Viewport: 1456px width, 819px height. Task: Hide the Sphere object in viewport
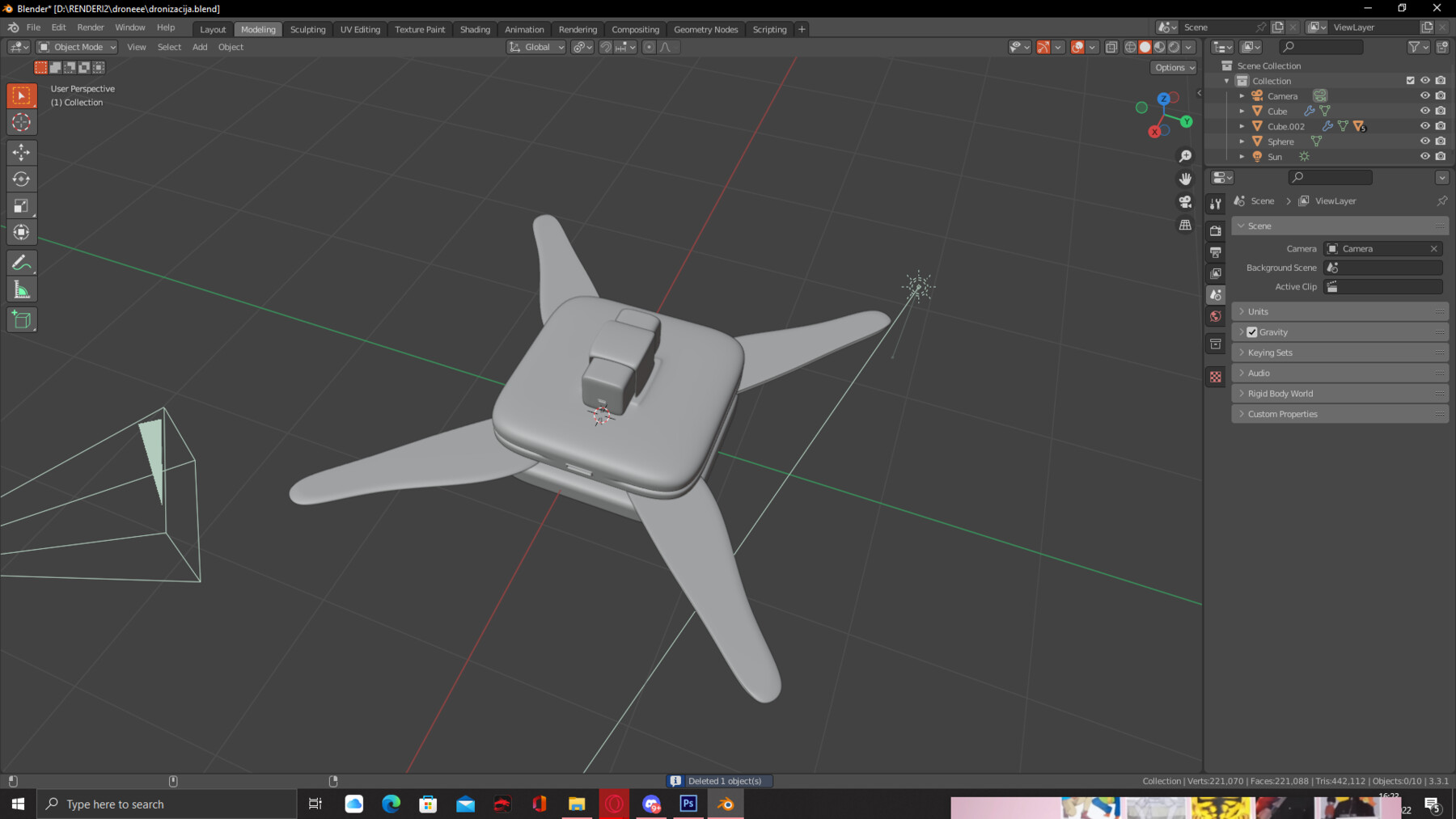tap(1425, 141)
